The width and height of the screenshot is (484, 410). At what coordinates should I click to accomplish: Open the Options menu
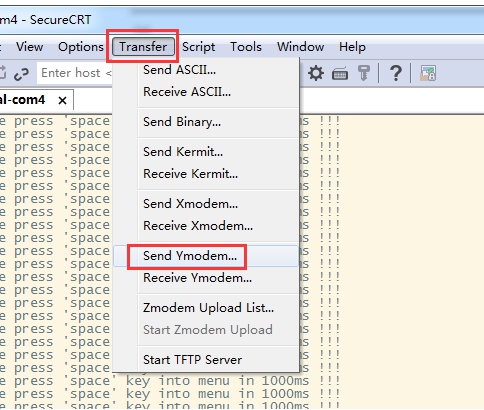point(81,47)
